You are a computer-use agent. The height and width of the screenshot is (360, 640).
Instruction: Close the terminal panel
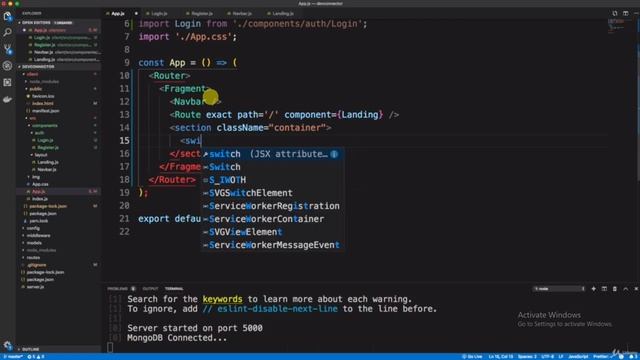pos(636,289)
